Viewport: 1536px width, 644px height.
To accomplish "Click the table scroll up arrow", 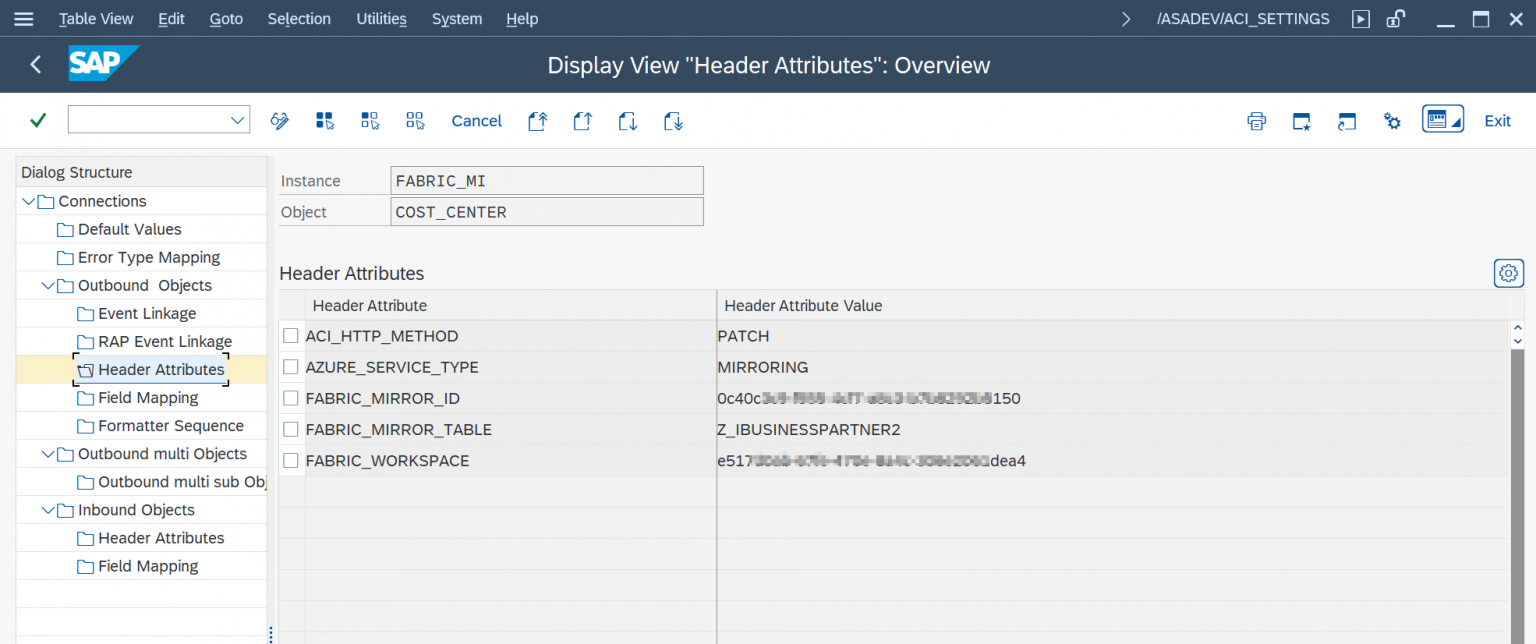I will 1518,328.
